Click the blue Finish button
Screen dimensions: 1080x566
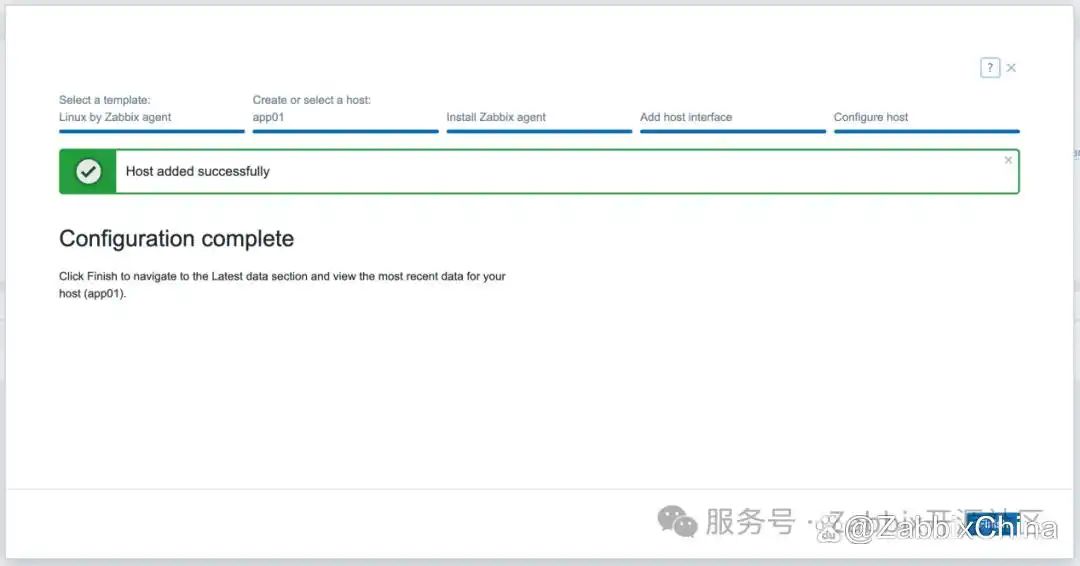(x=993, y=525)
